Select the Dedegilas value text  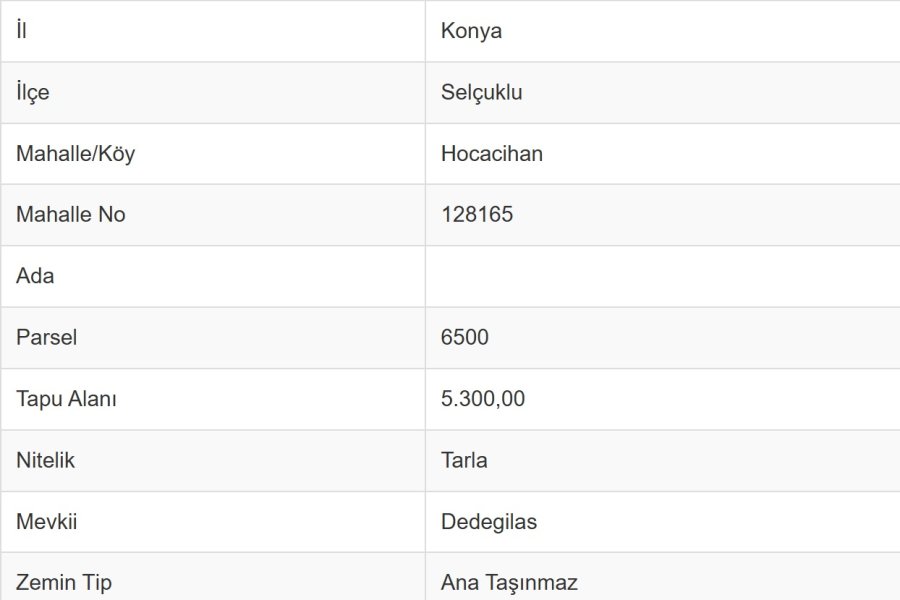click(x=489, y=522)
